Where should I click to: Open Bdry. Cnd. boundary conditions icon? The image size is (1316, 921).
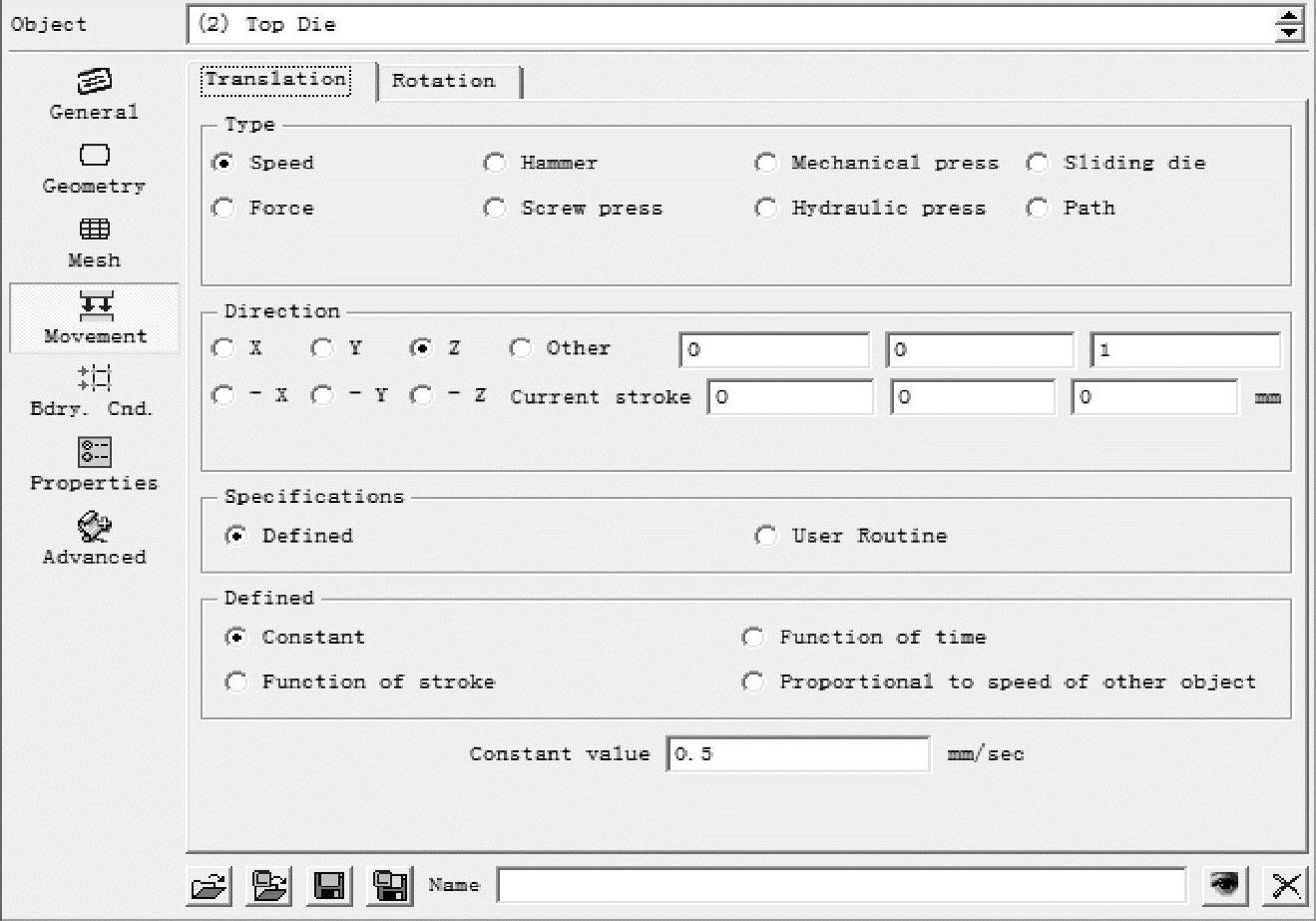point(94,379)
